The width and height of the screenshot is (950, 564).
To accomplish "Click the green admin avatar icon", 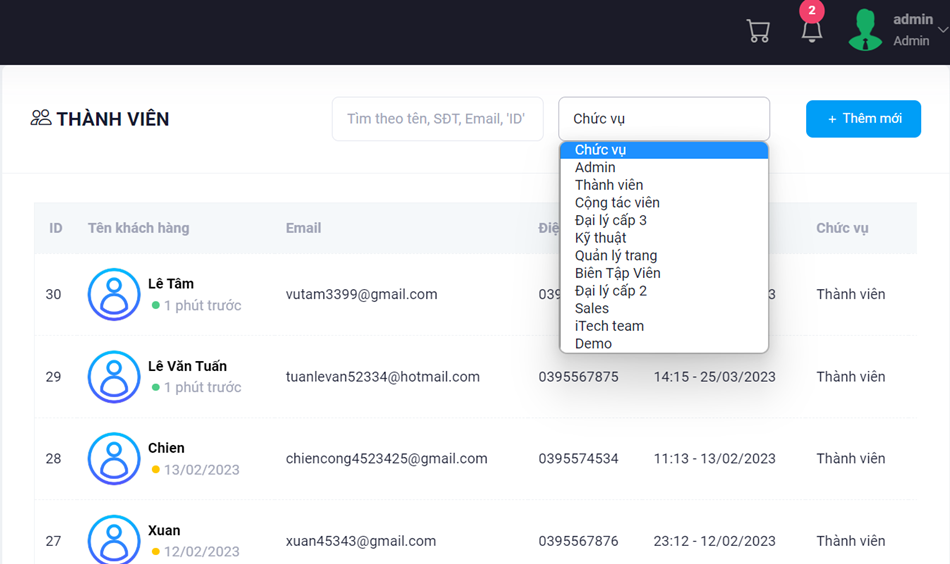I will (865, 30).
